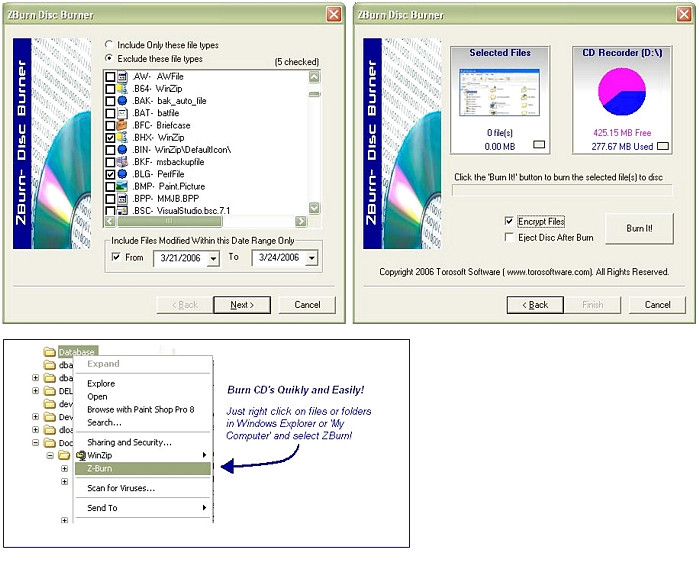
Task: Check the .BFC Briefcase checkbox
Action: tap(110, 125)
